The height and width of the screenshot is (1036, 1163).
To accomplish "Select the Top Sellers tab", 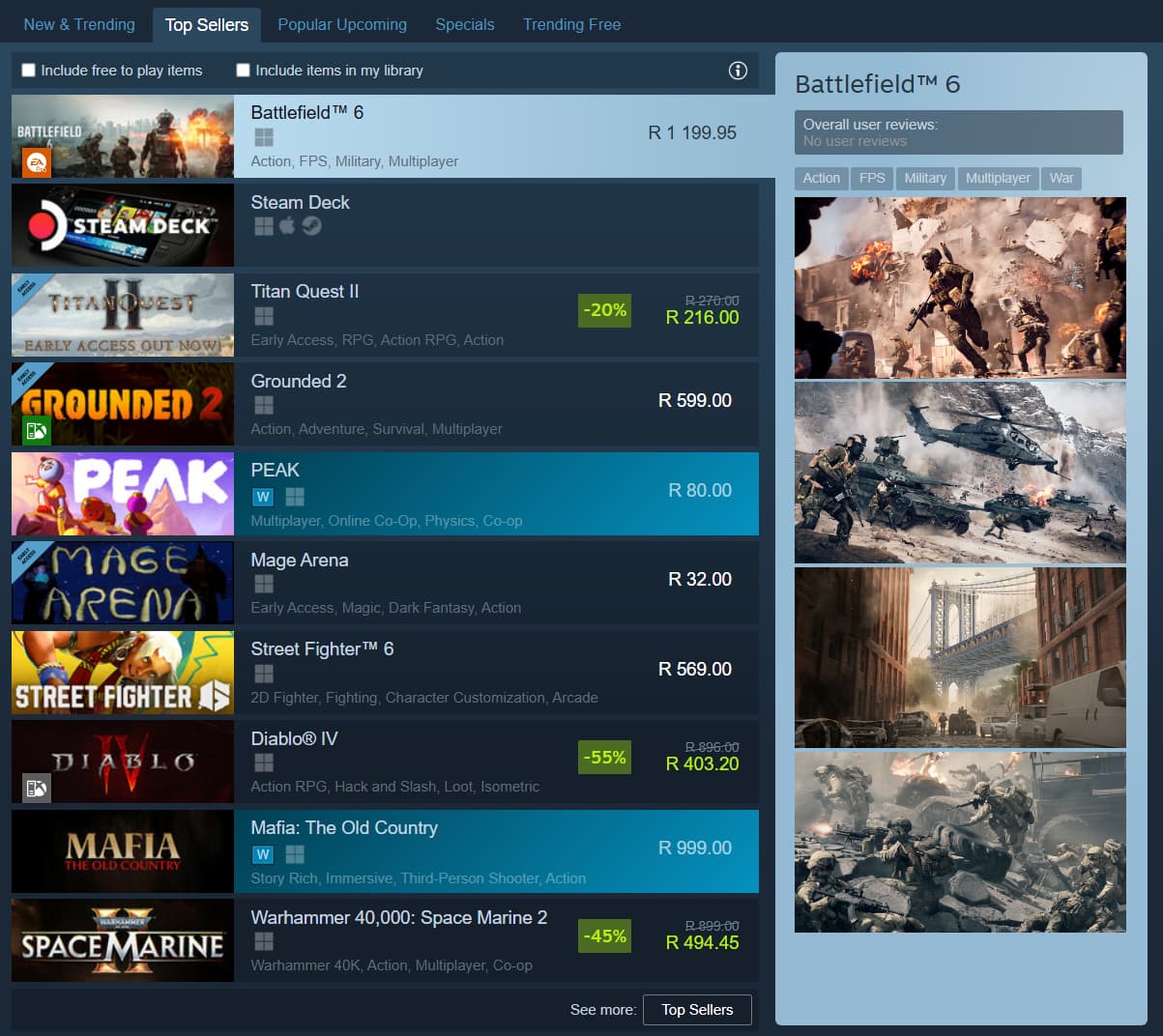I will pos(207,24).
